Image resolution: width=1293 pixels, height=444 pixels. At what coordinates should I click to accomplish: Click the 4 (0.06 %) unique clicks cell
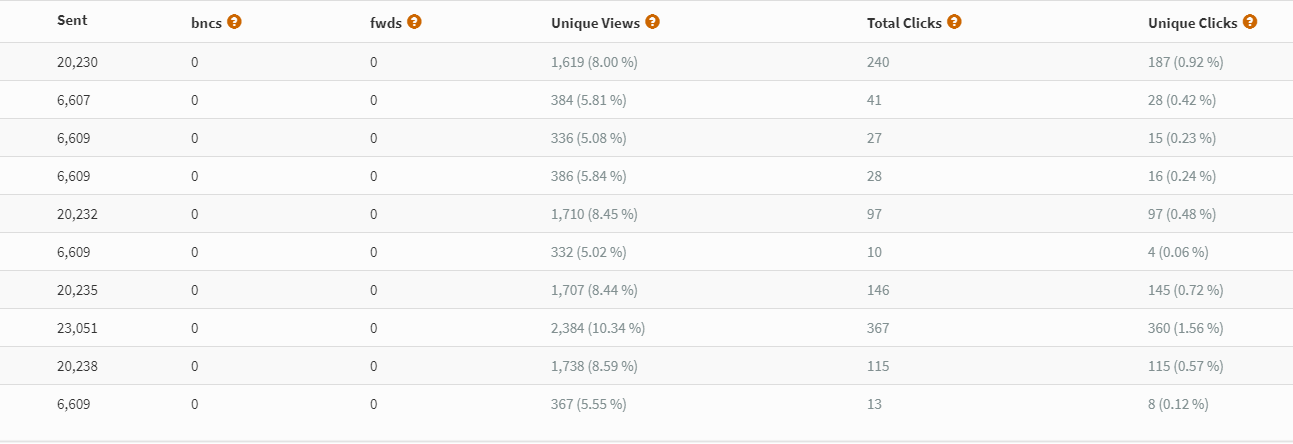1178,252
